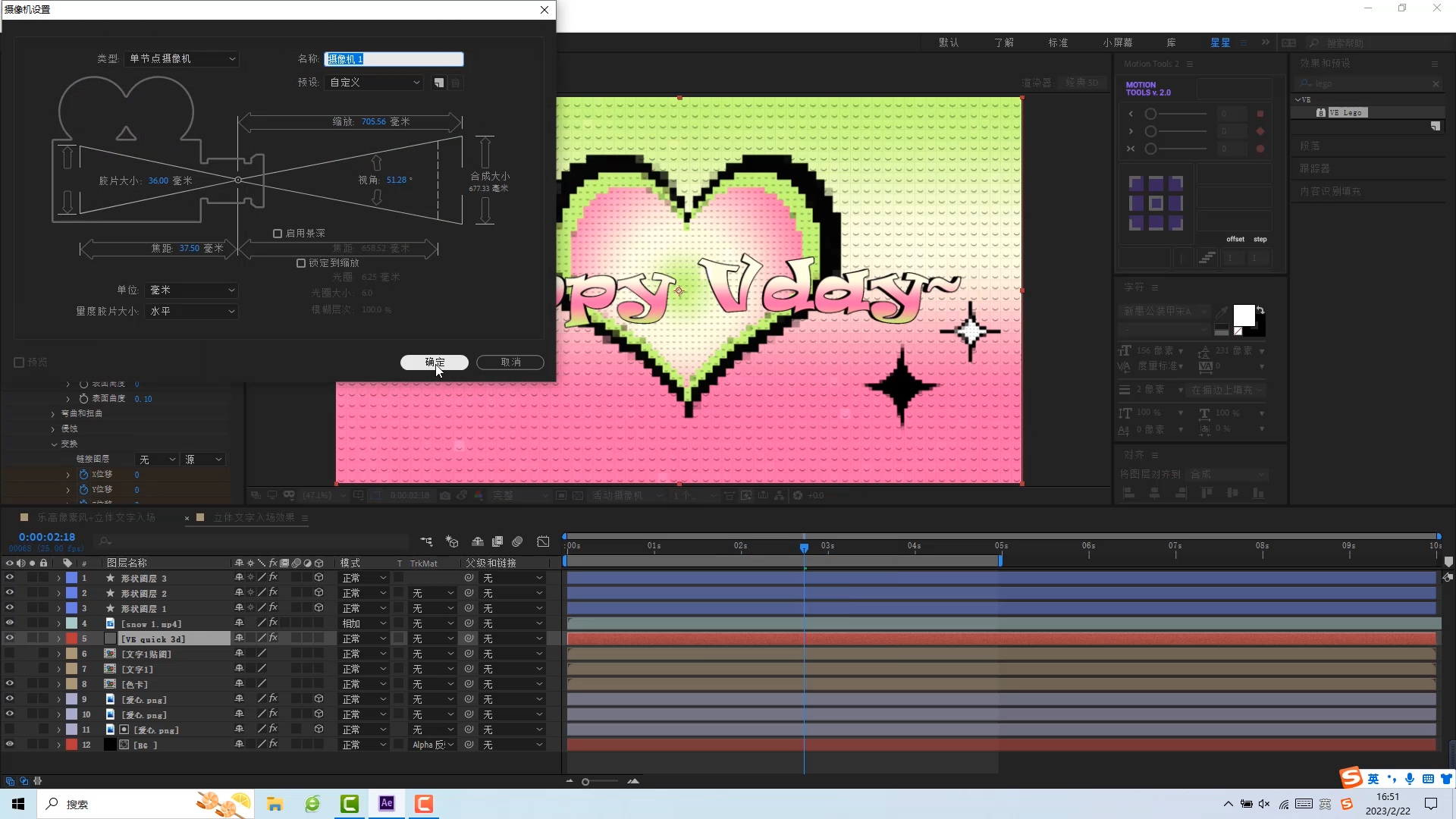This screenshot has height=819, width=1456.
Task: Open the composition mini-flowchart in timeline
Action: click(426, 541)
